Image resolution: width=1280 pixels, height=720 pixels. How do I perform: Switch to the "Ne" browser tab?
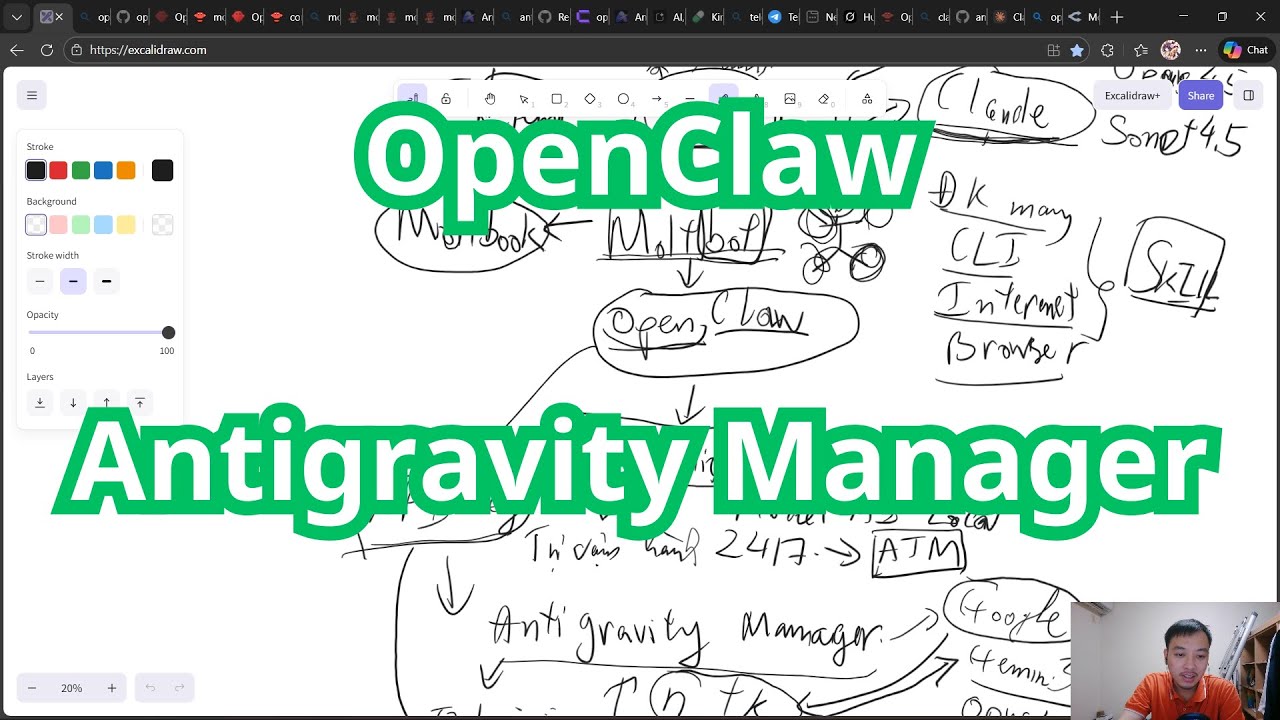pyautogui.click(x=821, y=17)
